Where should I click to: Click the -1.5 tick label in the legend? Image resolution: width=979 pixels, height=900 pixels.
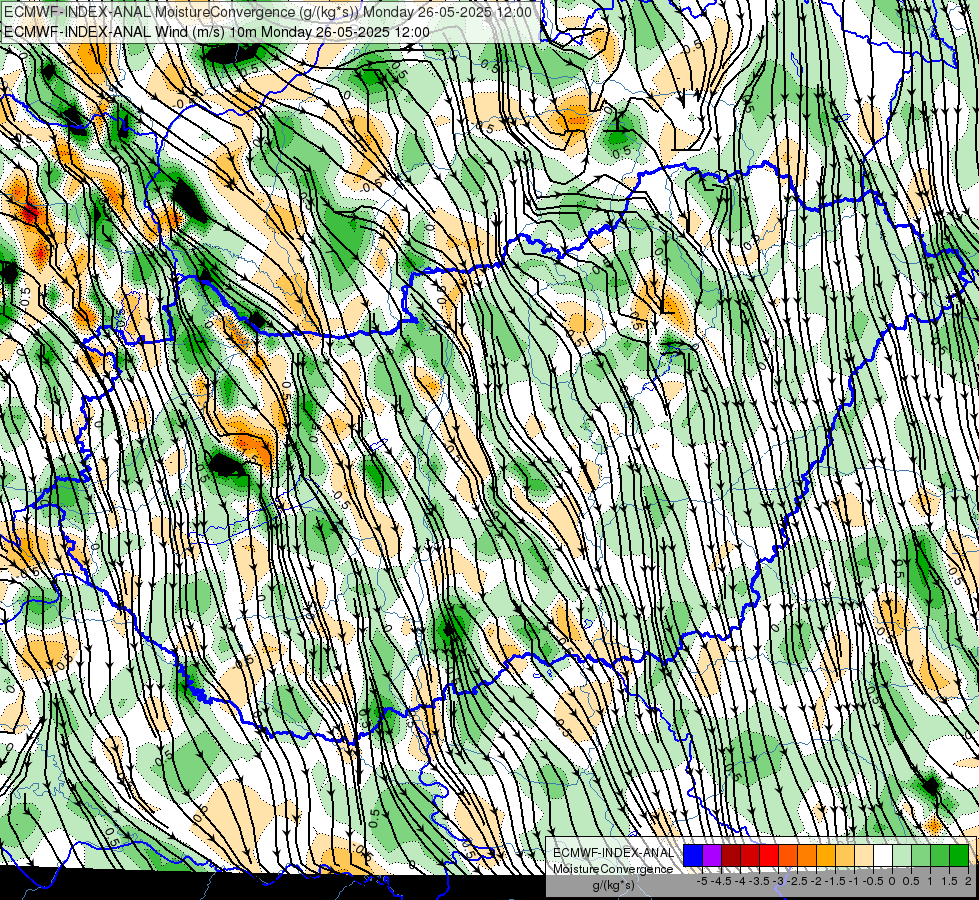[835, 881]
